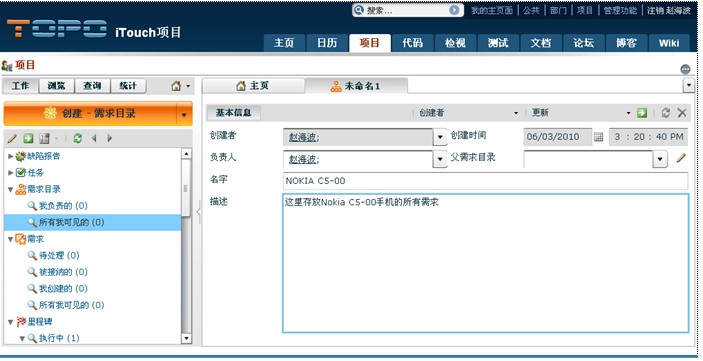Expand the 任务 tree node

click(11, 173)
